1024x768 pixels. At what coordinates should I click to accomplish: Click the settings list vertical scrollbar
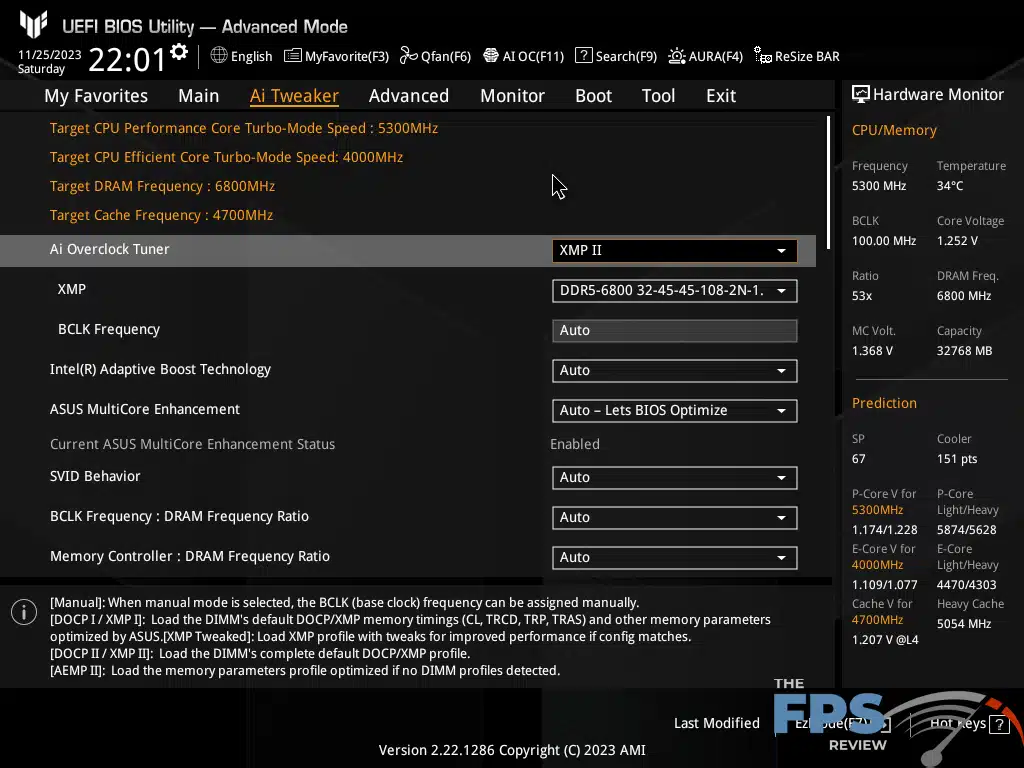(x=828, y=182)
